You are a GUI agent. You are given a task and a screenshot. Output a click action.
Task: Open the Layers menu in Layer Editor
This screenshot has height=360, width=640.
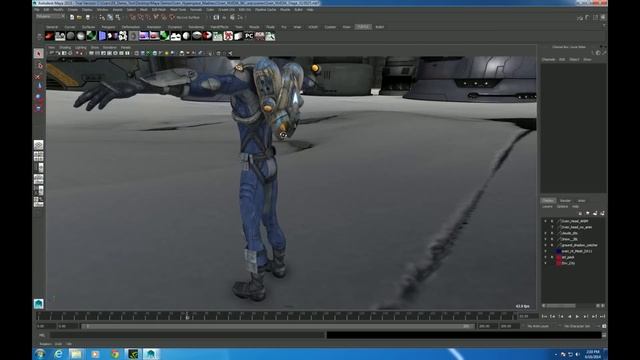tap(547, 207)
